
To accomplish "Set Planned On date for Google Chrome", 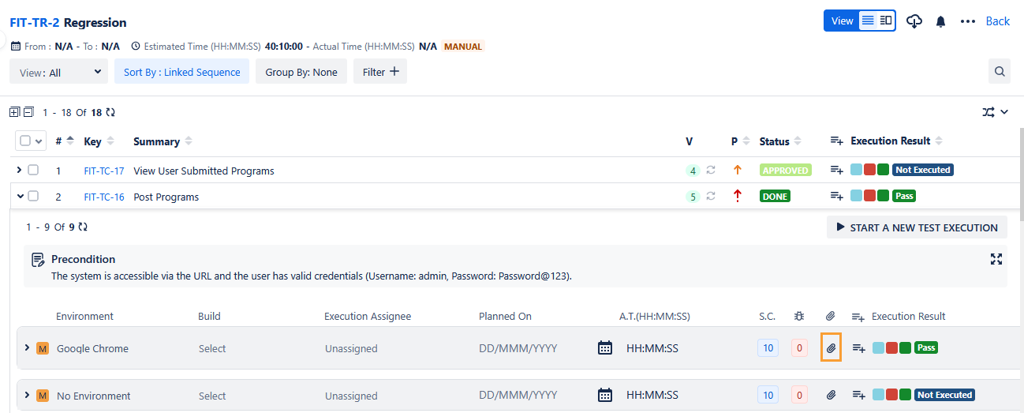I will [519, 348].
